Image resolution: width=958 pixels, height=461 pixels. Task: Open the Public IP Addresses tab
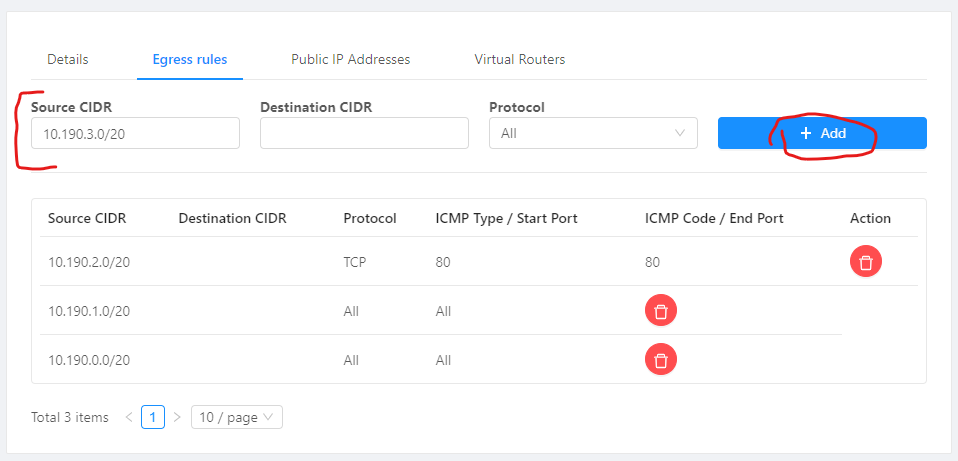click(x=351, y=60)
